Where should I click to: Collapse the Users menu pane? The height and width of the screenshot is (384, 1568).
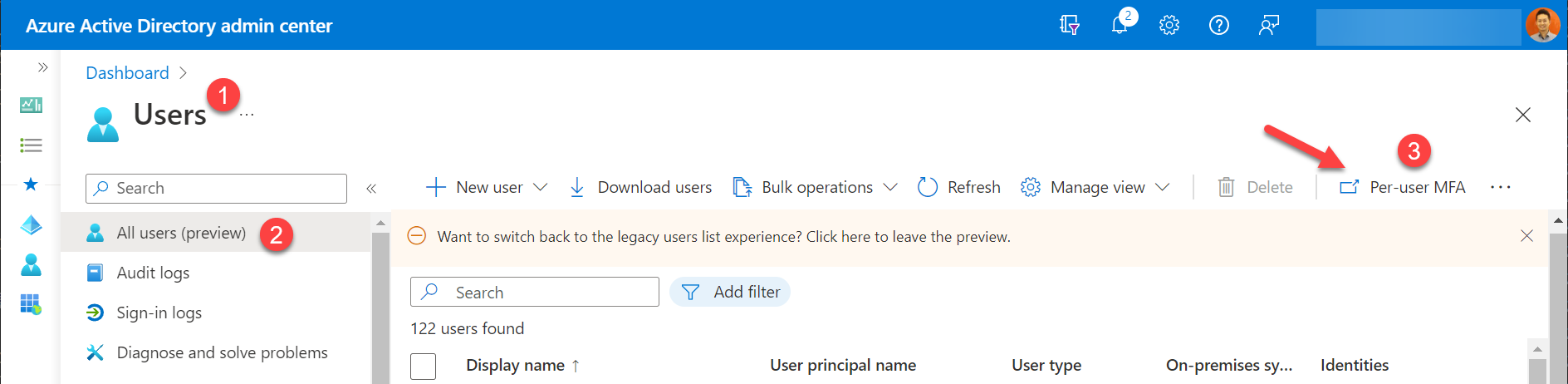tap(371, 189)
